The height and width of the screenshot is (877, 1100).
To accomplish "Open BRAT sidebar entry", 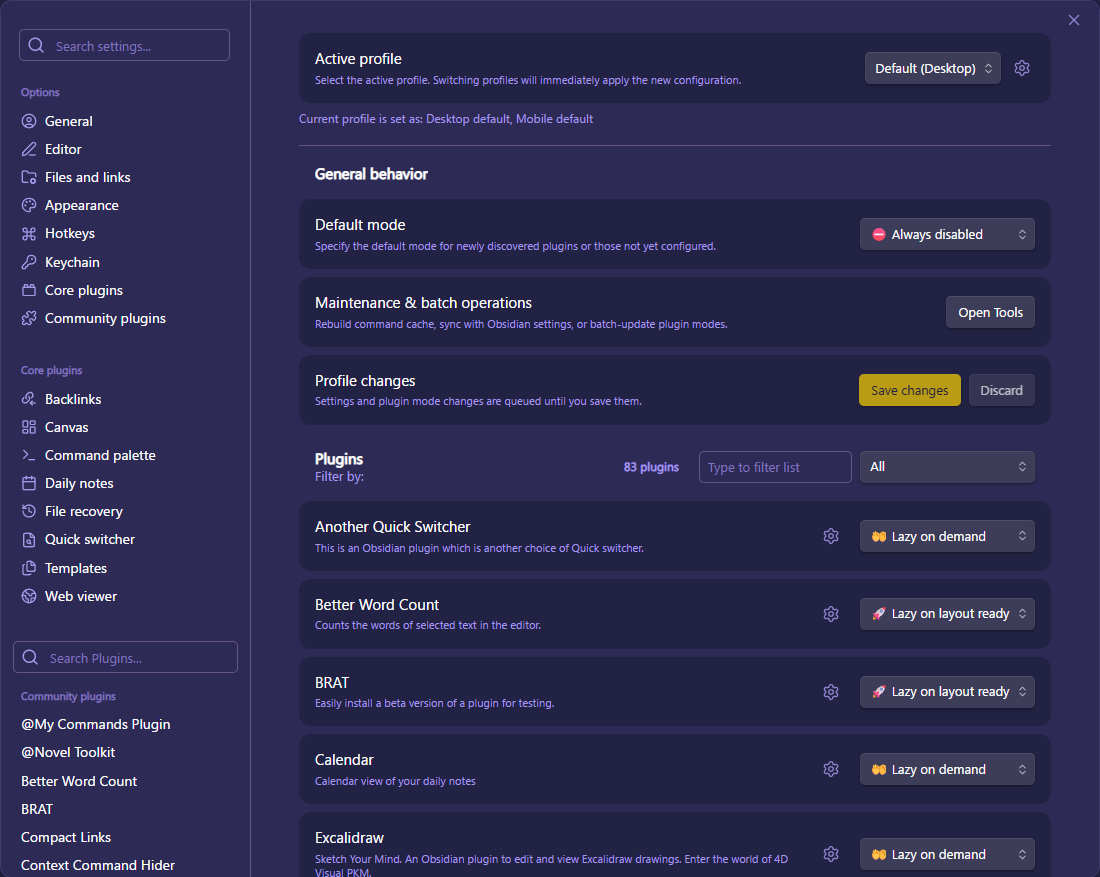I will pos(36,809).
